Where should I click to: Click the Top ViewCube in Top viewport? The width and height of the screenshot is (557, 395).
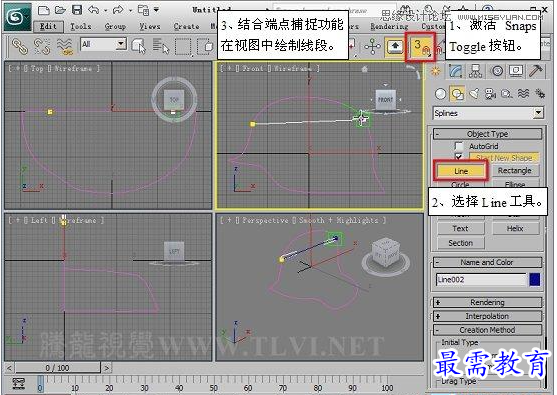point(174,100)
